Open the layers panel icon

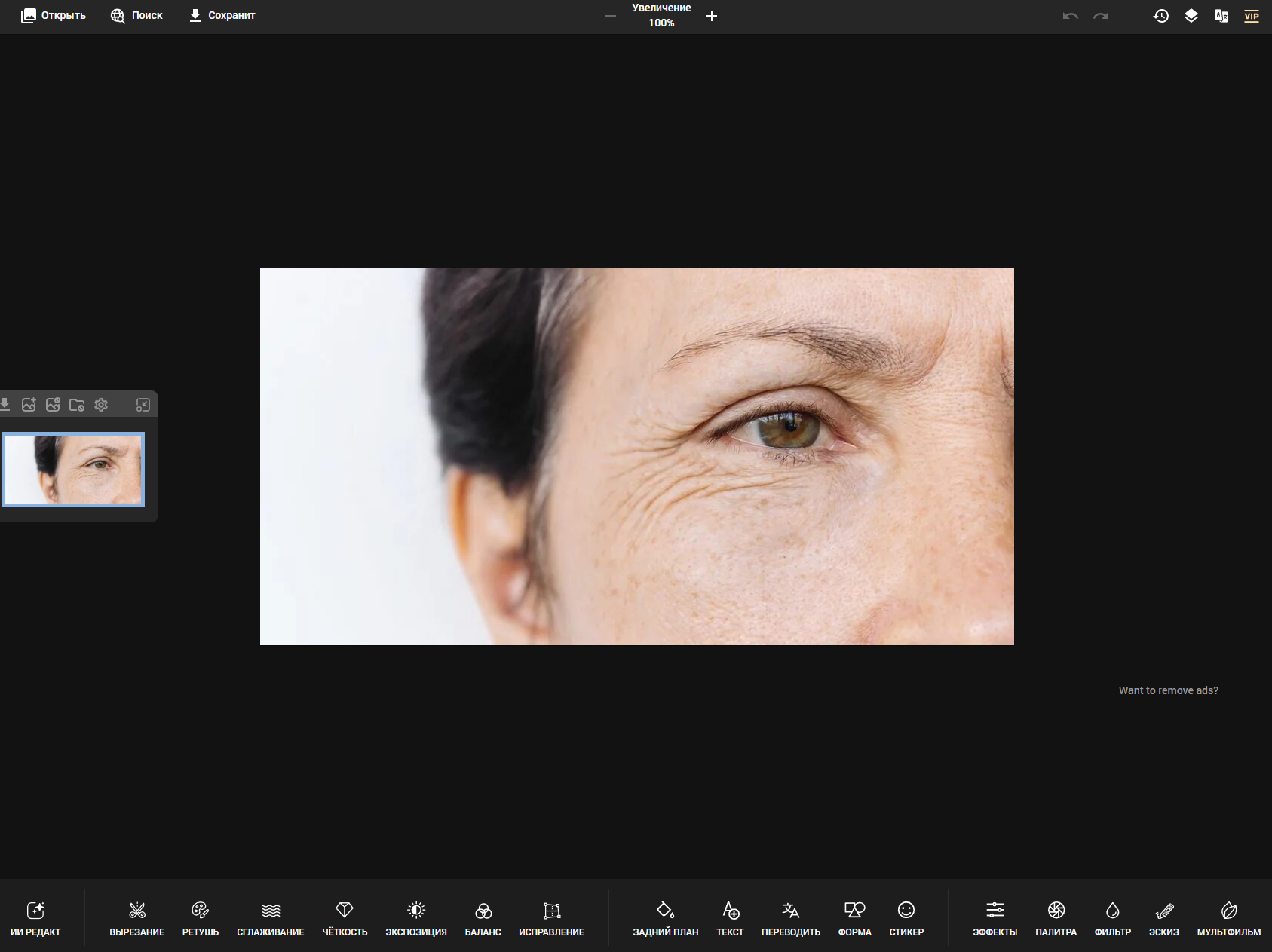[x=1191, y=16]
